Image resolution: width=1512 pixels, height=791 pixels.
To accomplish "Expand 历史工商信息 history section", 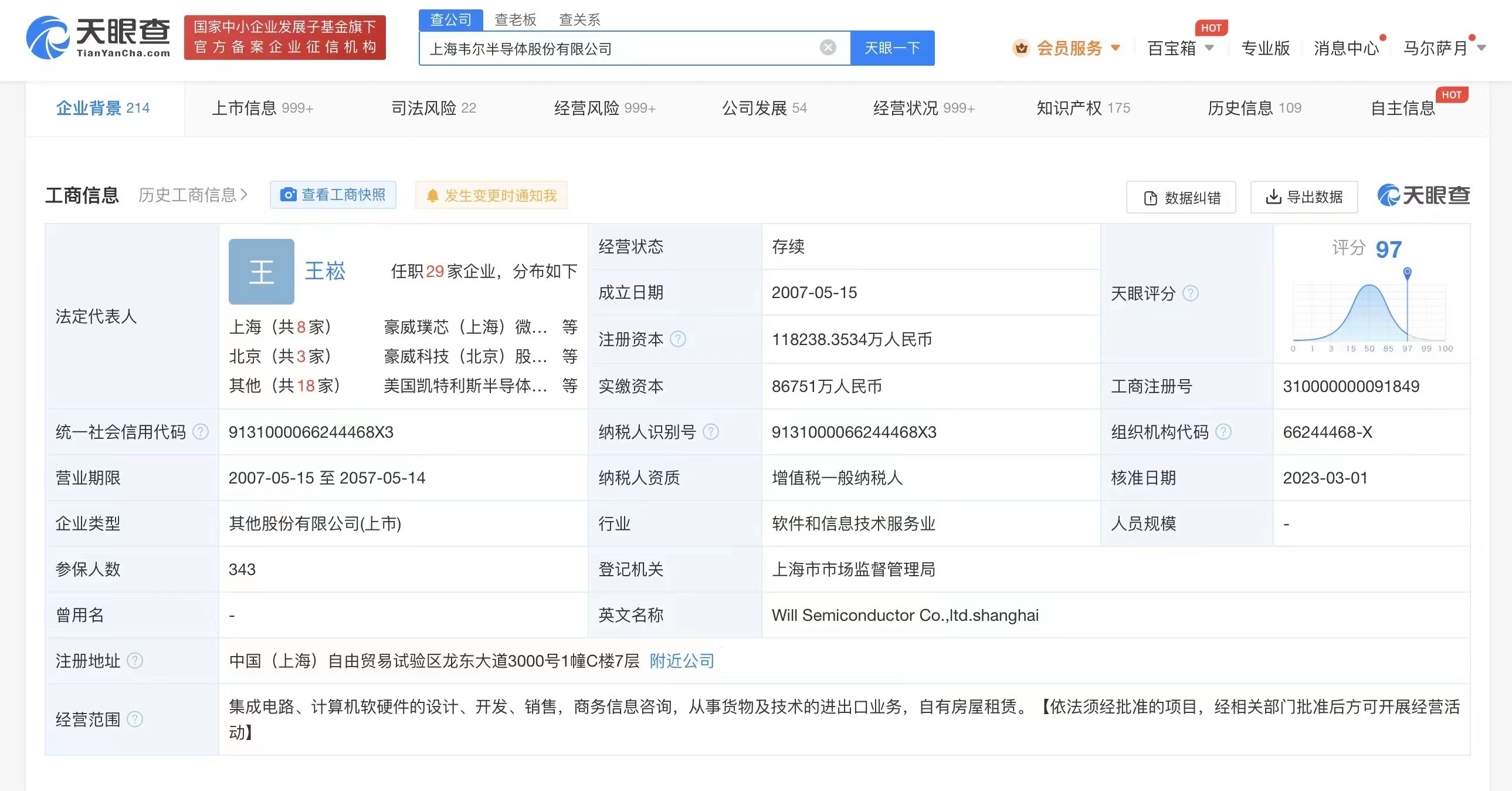I will (x=192, y=194).
